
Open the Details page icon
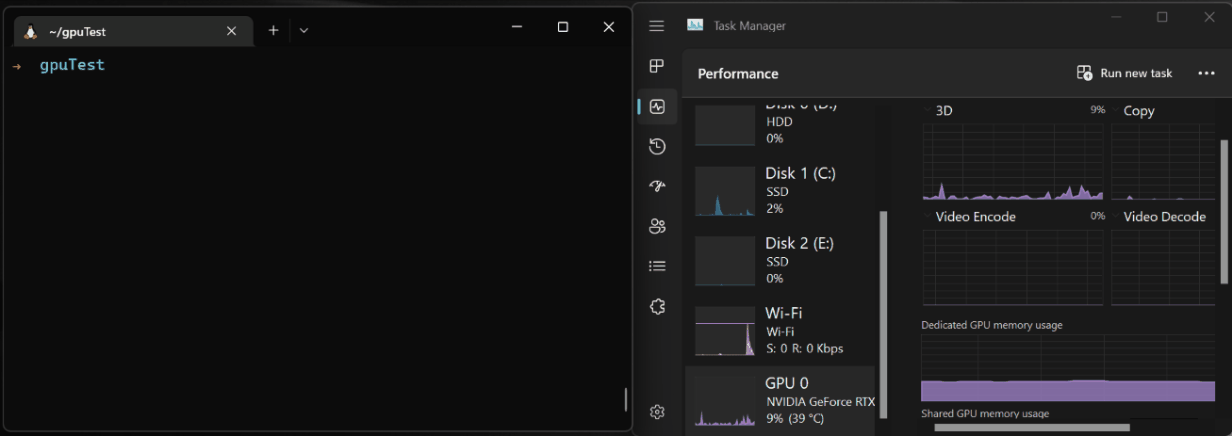tap(657, 266)
